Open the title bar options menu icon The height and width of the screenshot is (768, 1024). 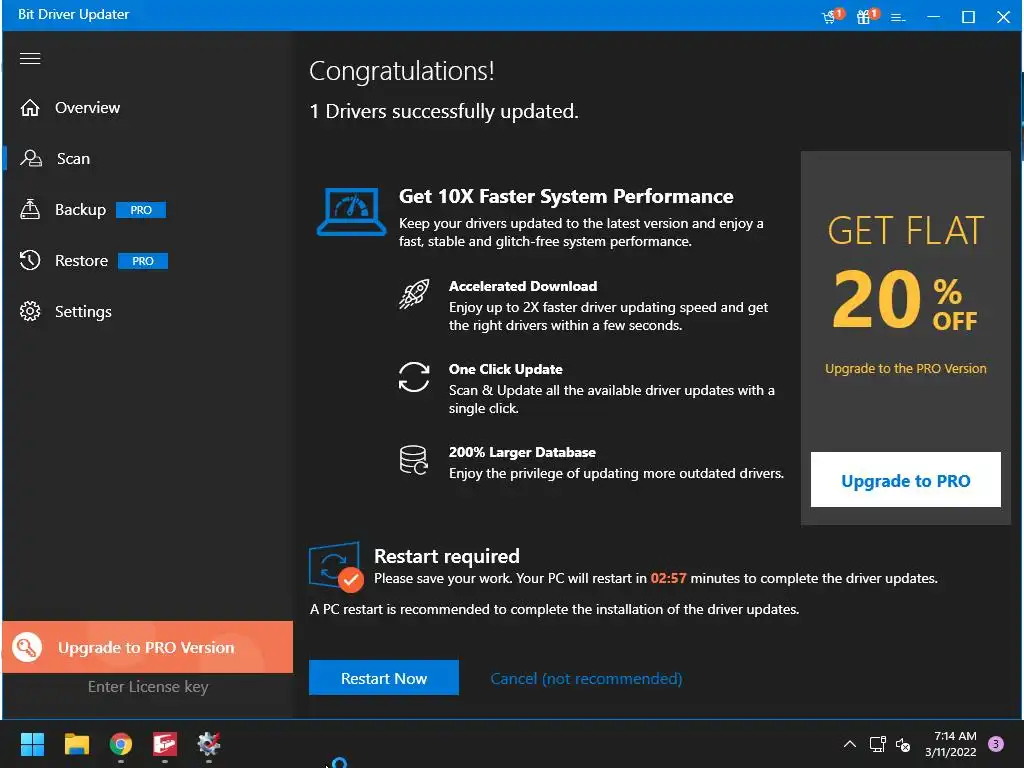coord(899,18)
